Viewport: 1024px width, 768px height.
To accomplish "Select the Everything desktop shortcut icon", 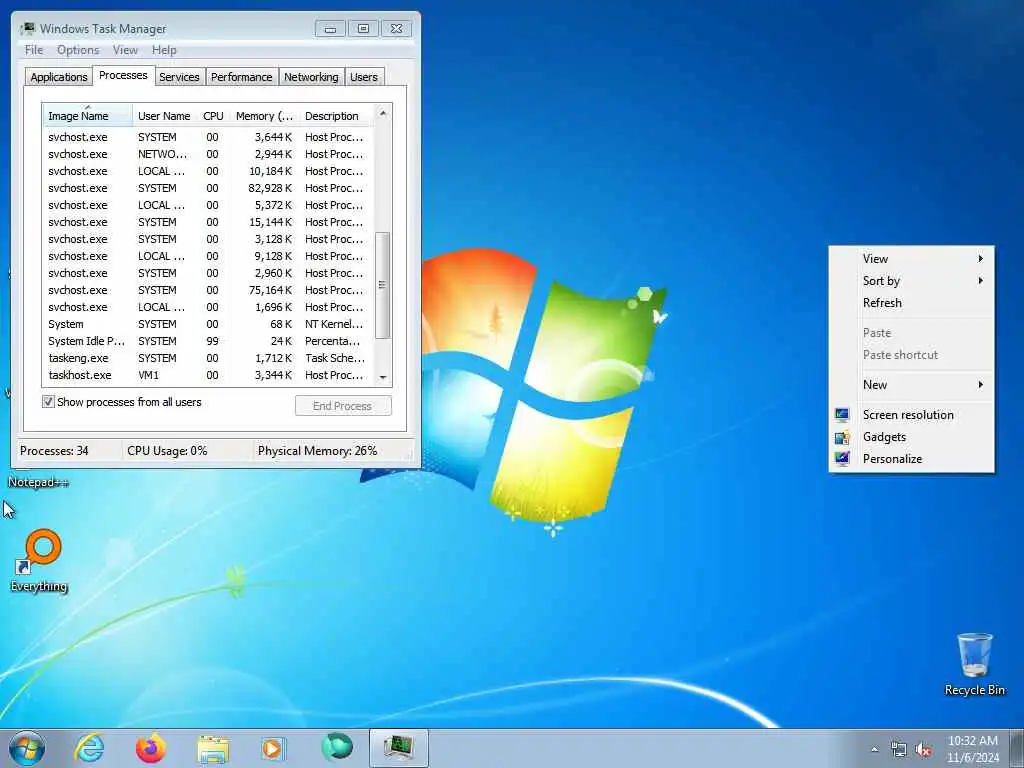I will [39, 560].
